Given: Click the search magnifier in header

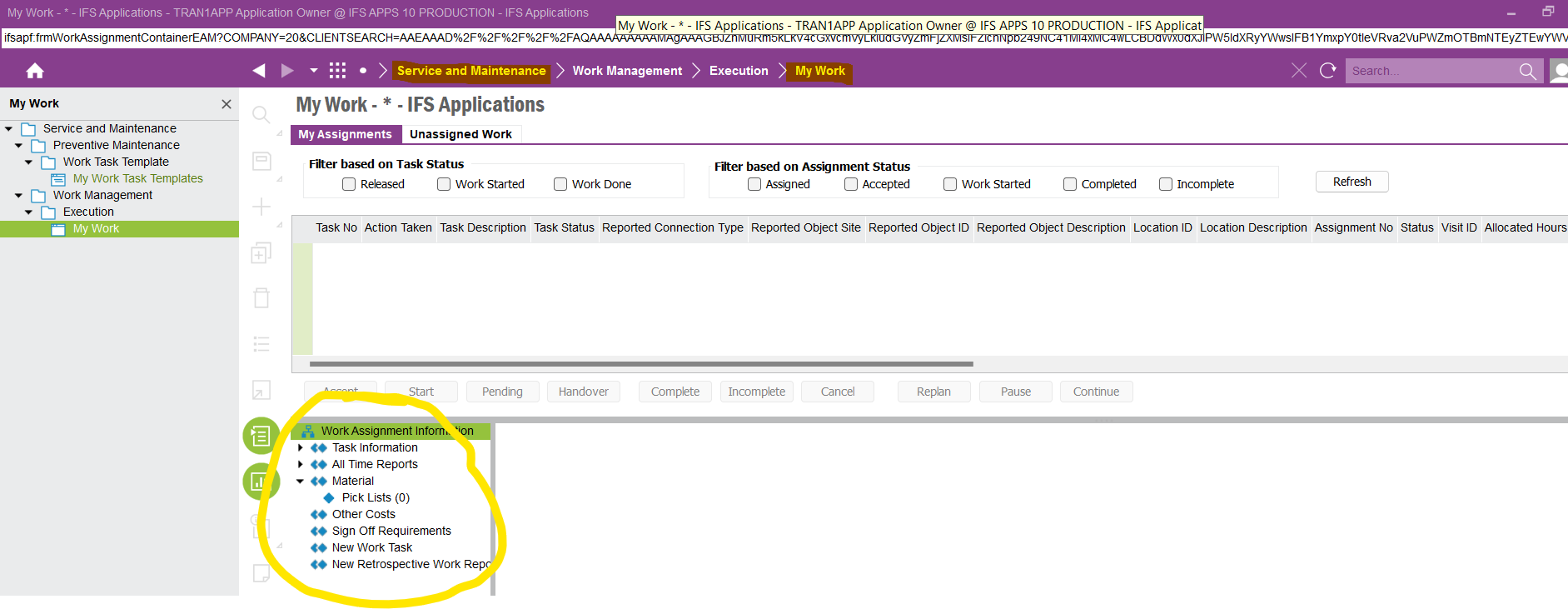Looking at the screenshot, I should 1527,71.
